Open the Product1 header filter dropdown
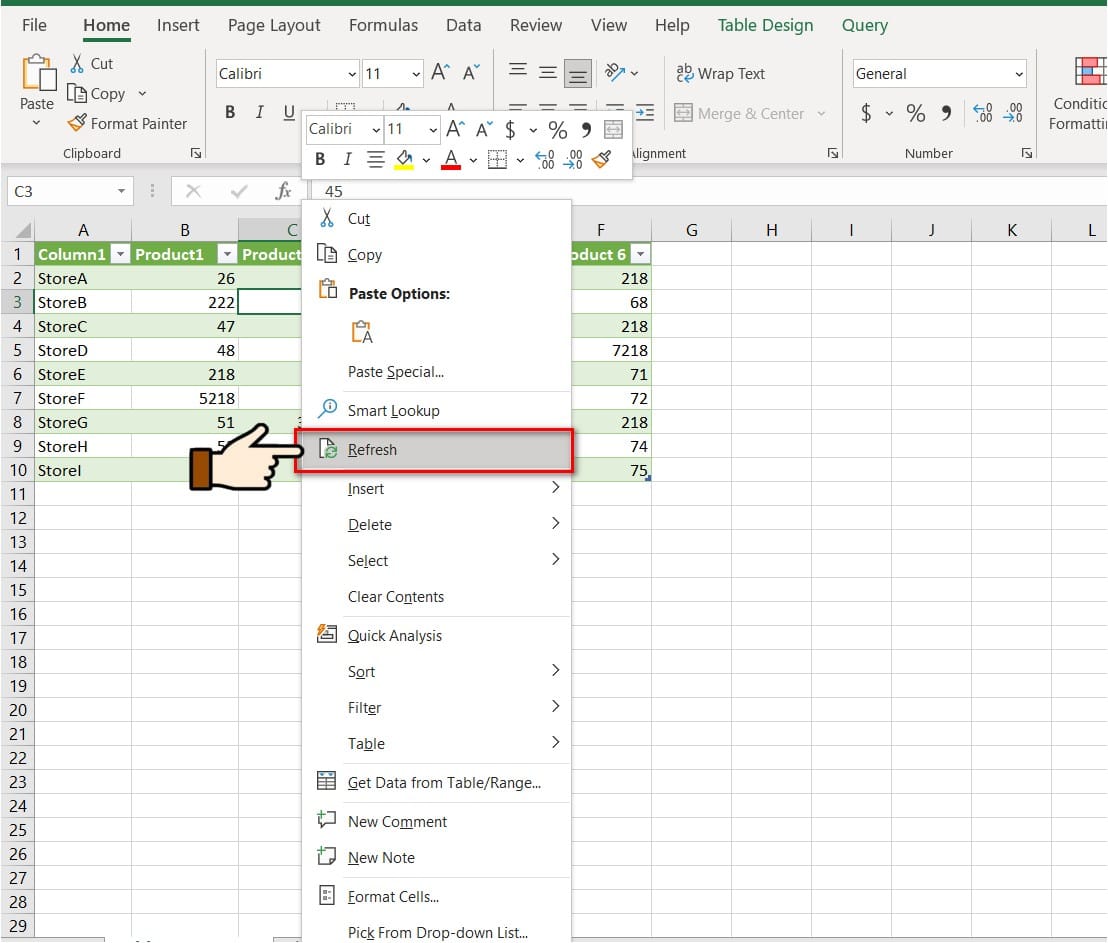This screenshot has width=1108, height=943. coord(227,254)
